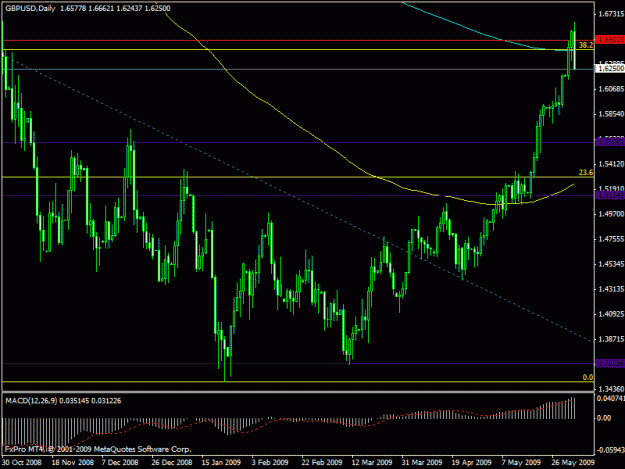Click the purple price tag below 1.38715
This screenshot has width=625, height=469.
[x=610, y=363]
